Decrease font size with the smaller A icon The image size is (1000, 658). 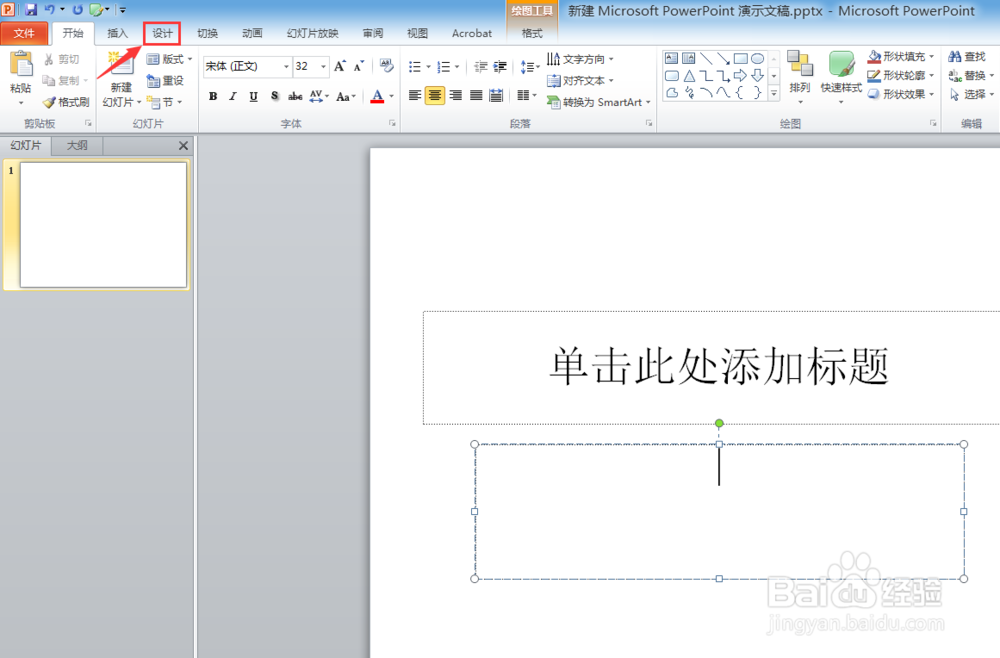[x=359, y=66]
